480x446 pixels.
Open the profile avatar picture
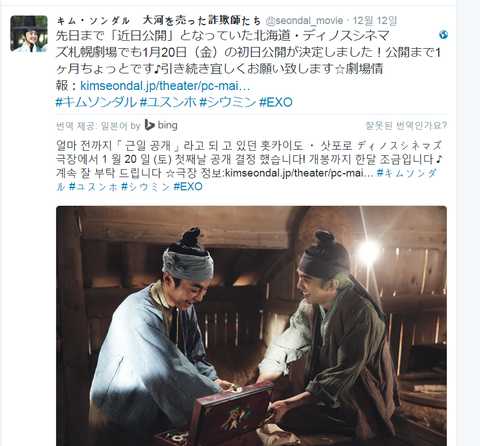point(29,34)
